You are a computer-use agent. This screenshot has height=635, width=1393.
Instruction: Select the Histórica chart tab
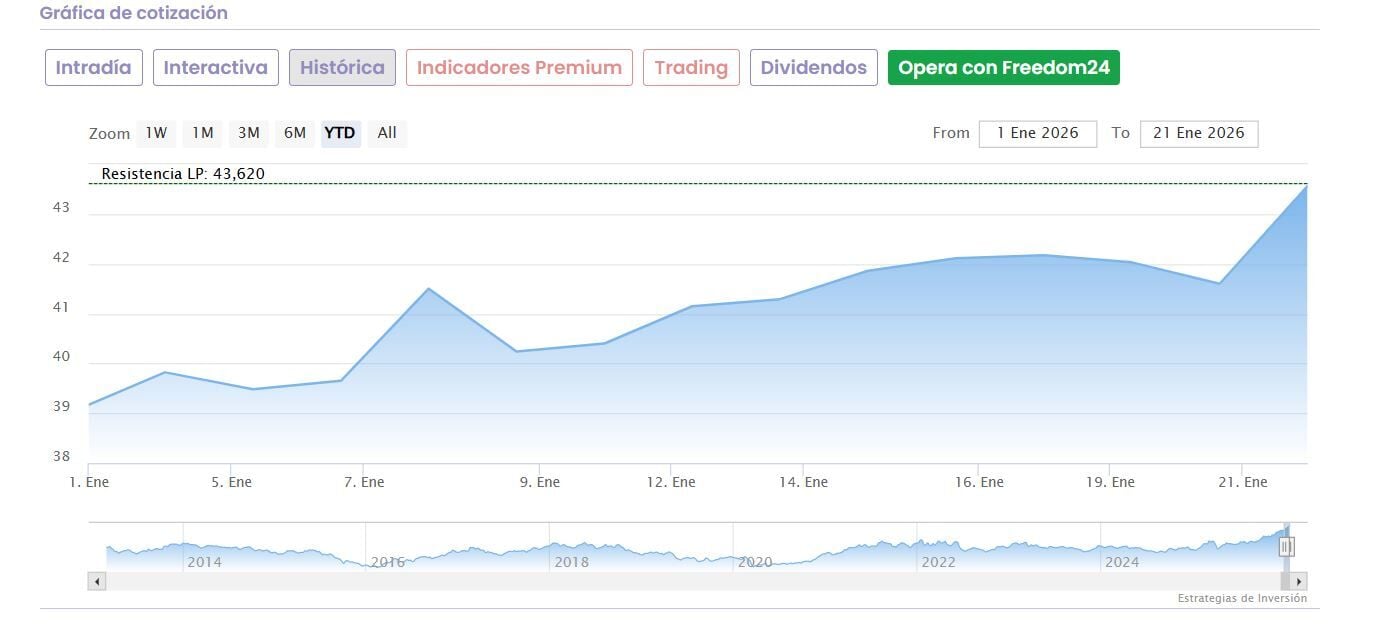[x=342, y=68]
